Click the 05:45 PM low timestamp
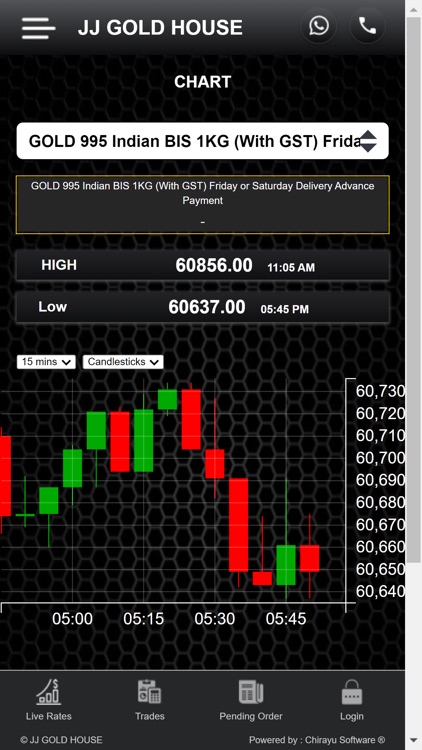422x750 pixels. click(x=284, y=309)
